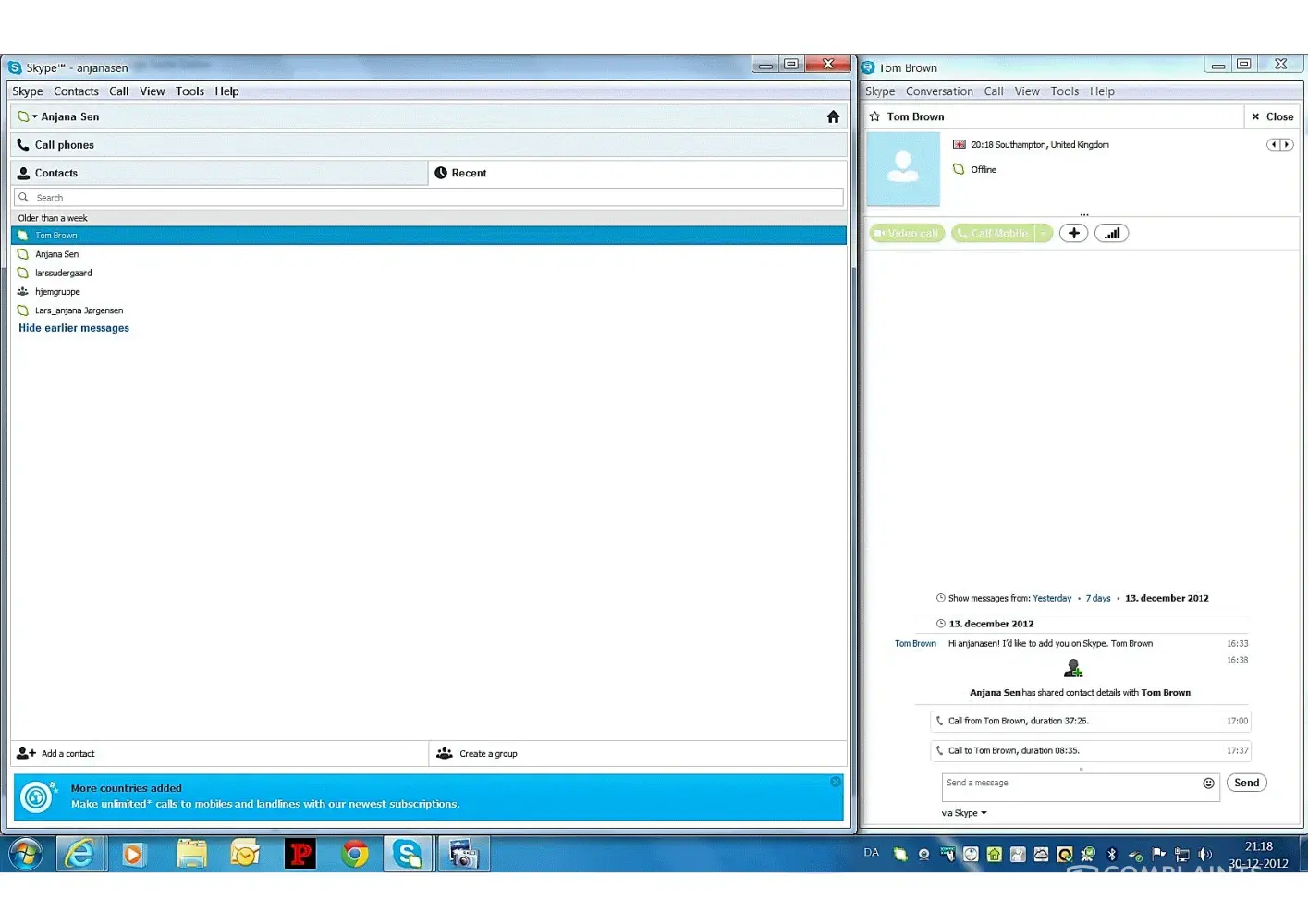The height and width of the screenshot is (924, 1308).
Task: Open the Call menu in main Skype window
Action: point(119,91)
